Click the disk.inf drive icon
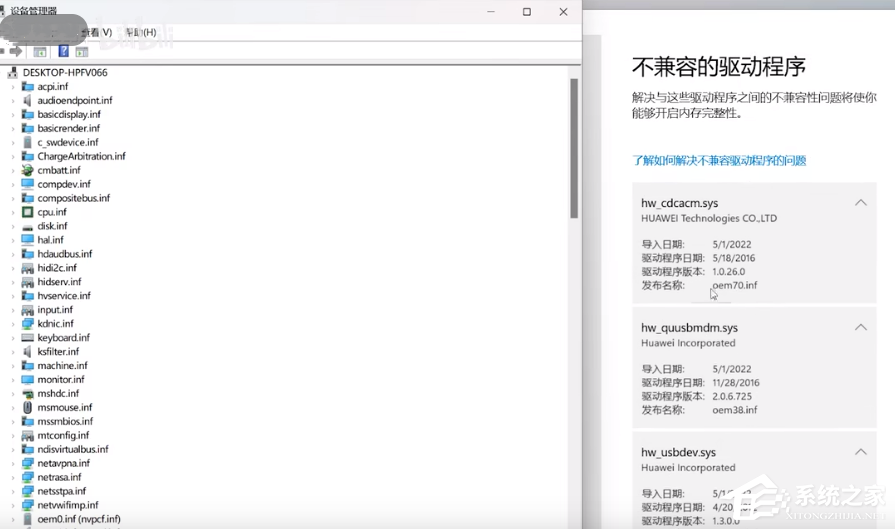 click(28, 226)
